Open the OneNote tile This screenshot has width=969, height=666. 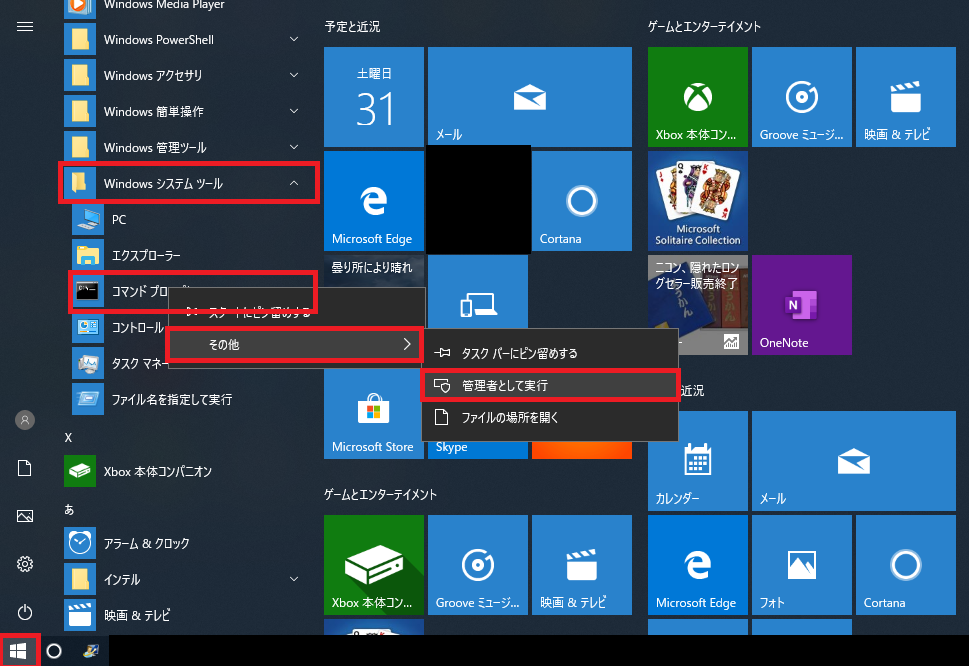802,305
